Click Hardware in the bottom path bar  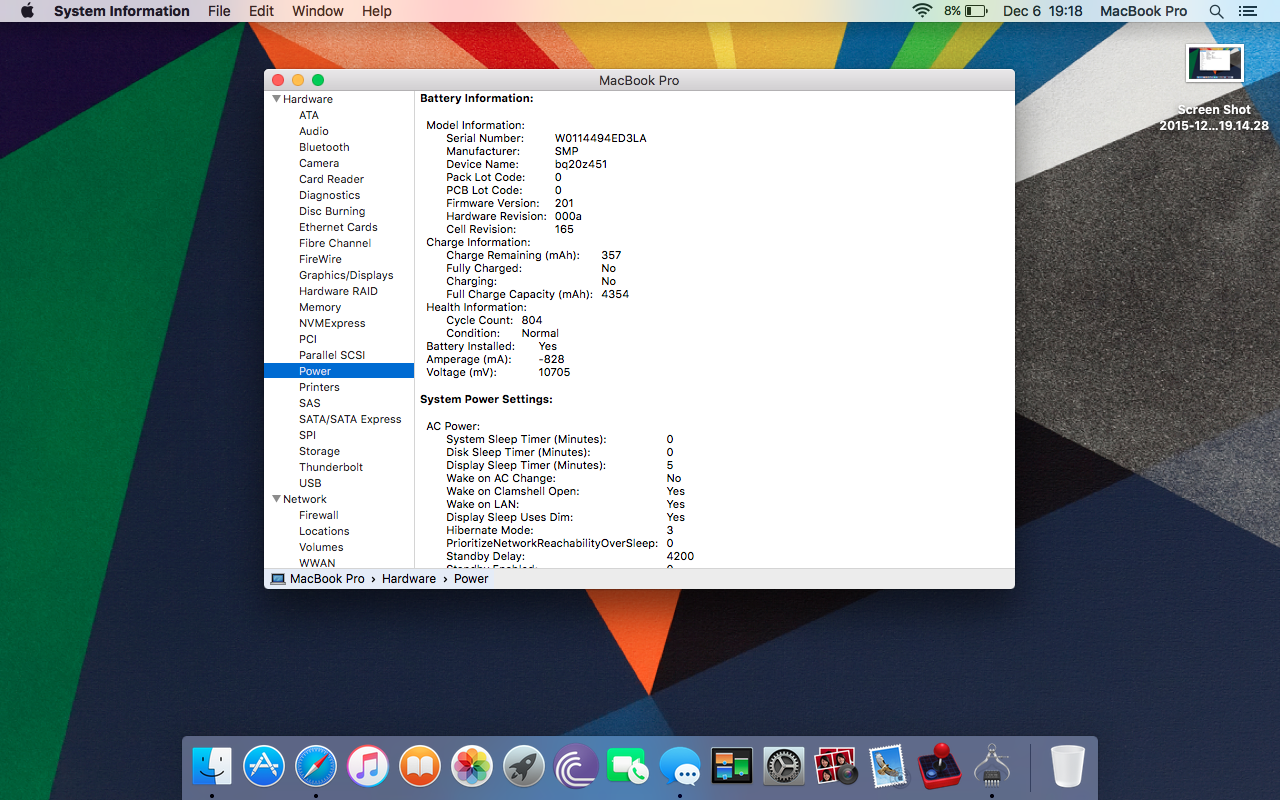[x=409, y=579]
